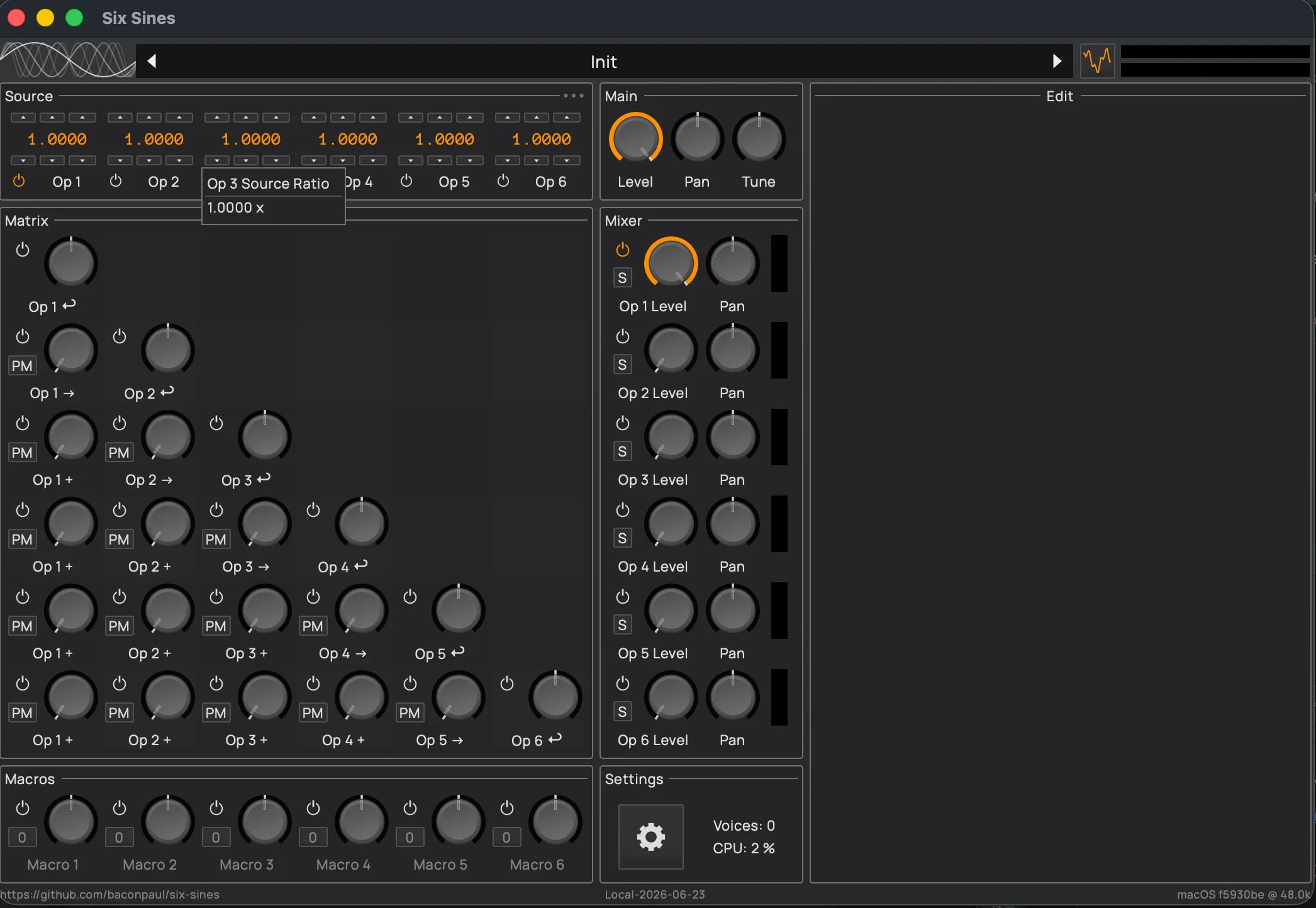Click the Six Sines sine-wave logo
This screenshot has height=908, width=1316.
(68, 60)
